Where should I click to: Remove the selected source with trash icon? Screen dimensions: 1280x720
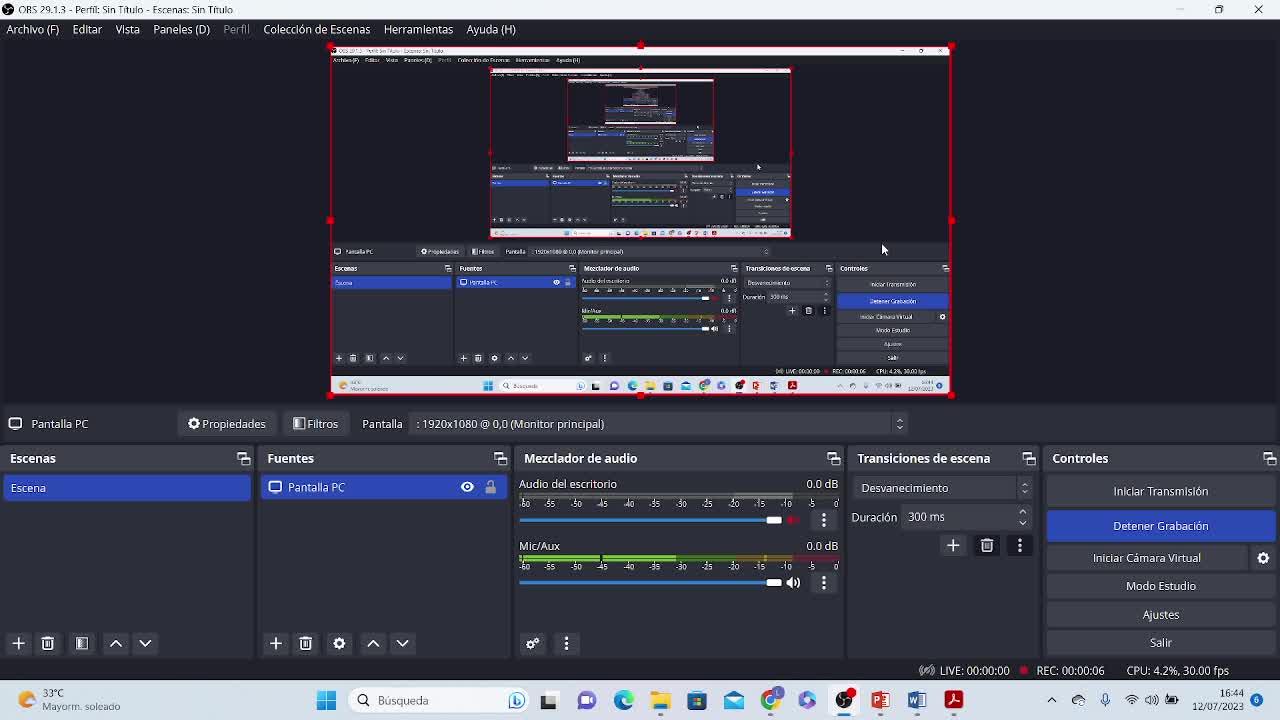coord(306,643)
